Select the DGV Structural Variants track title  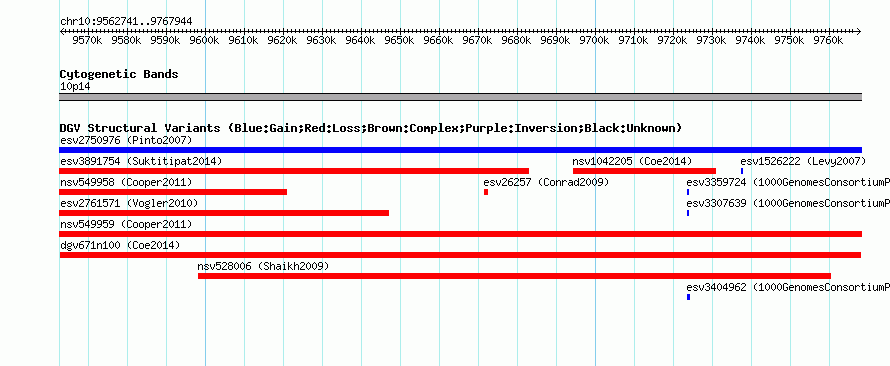point(371,128)
